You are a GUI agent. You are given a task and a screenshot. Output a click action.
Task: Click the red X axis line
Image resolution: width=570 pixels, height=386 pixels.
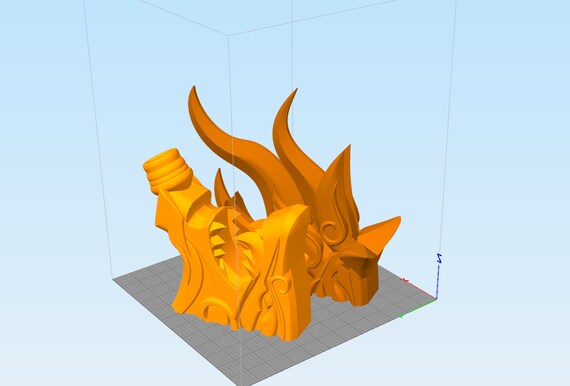tap(421, 289)
